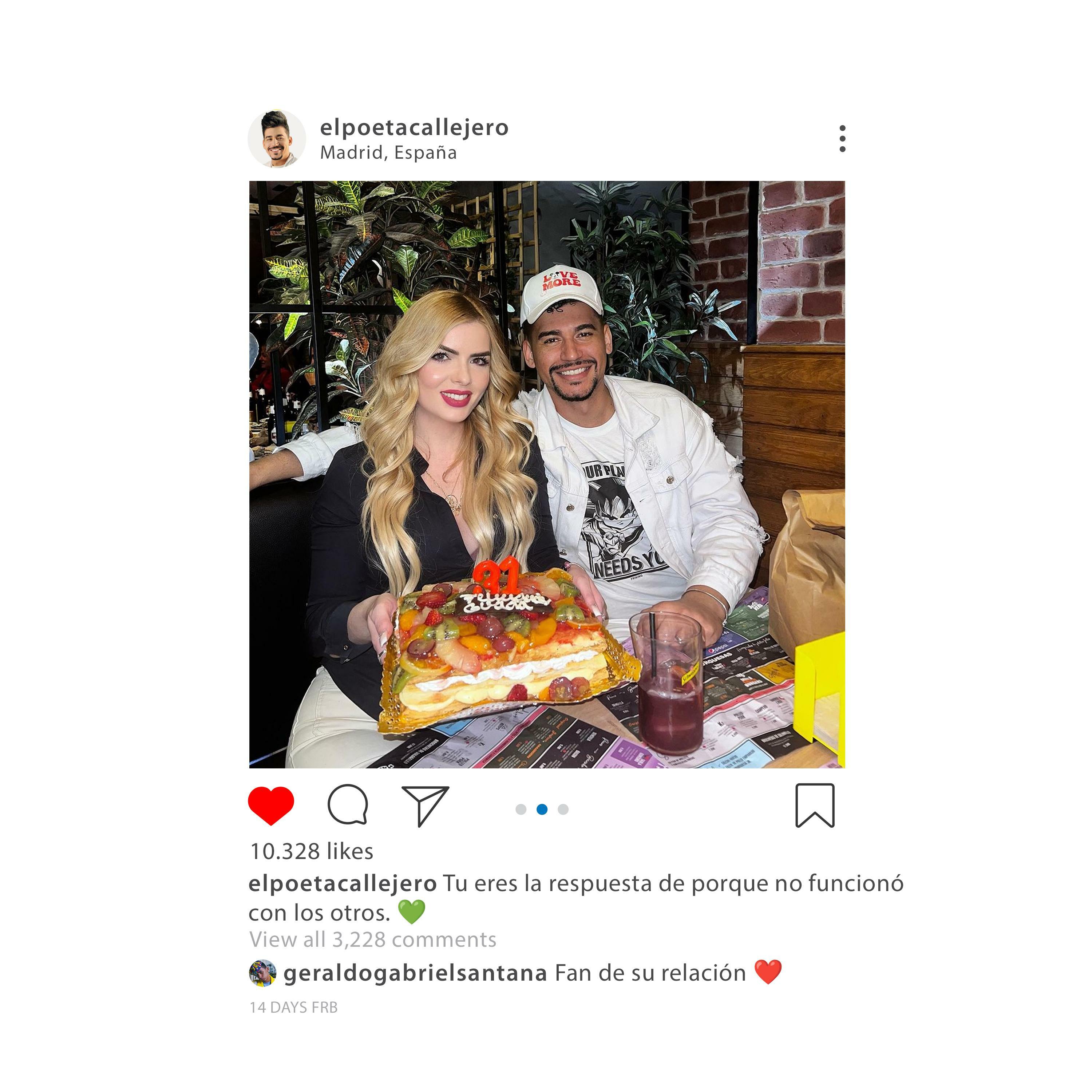Go to third carousel dot
This screenshot has height=1092, width=1092.
563,810
